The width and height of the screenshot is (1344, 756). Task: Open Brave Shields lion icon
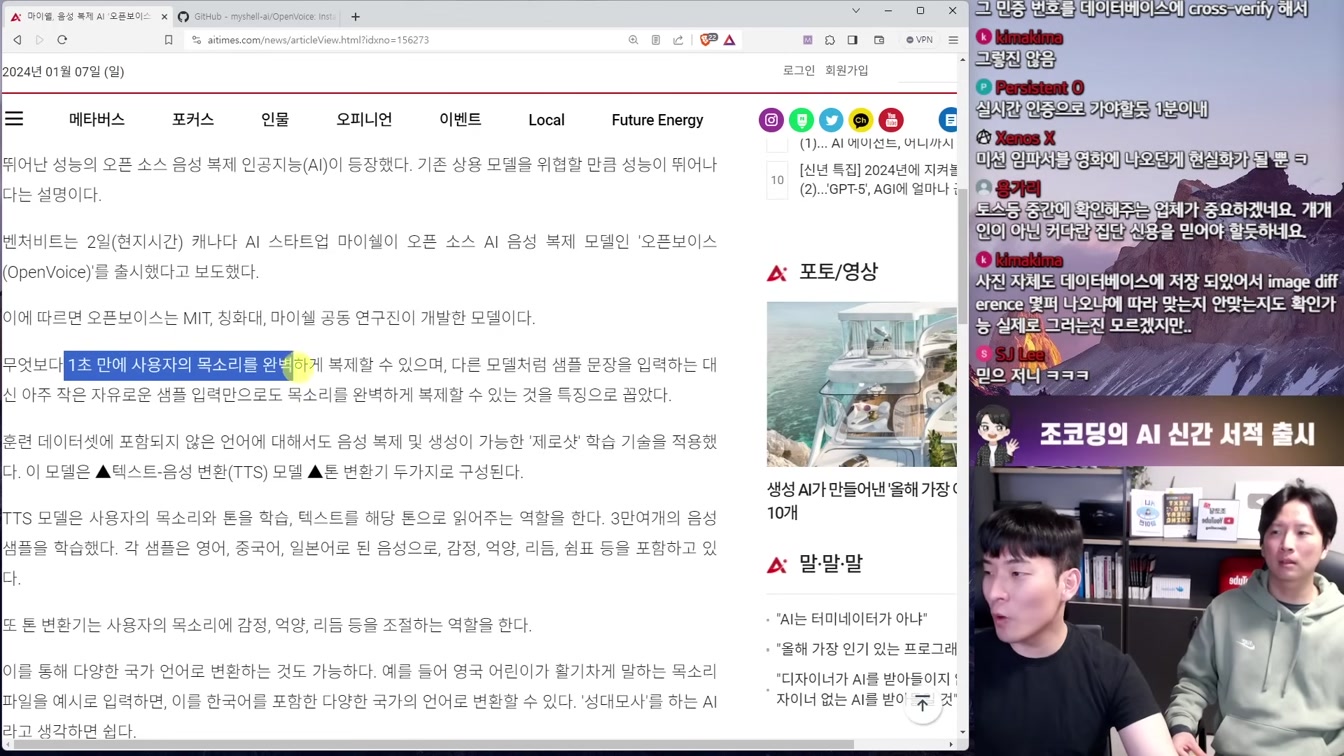click(708, 40)
